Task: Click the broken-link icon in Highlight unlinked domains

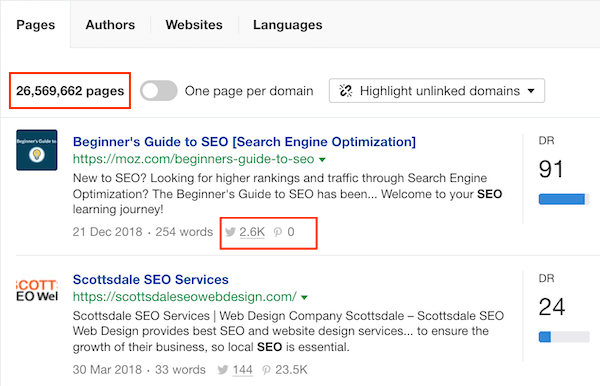Action: tap(346, 91)
